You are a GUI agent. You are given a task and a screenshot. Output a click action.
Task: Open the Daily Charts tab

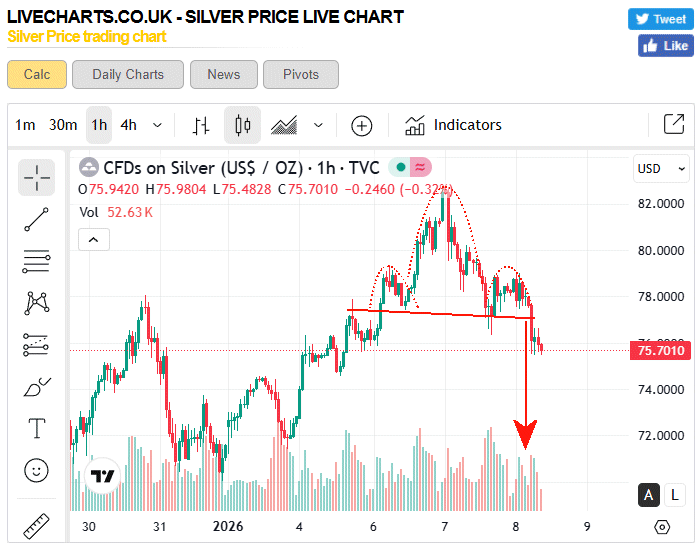click(128, 74)
